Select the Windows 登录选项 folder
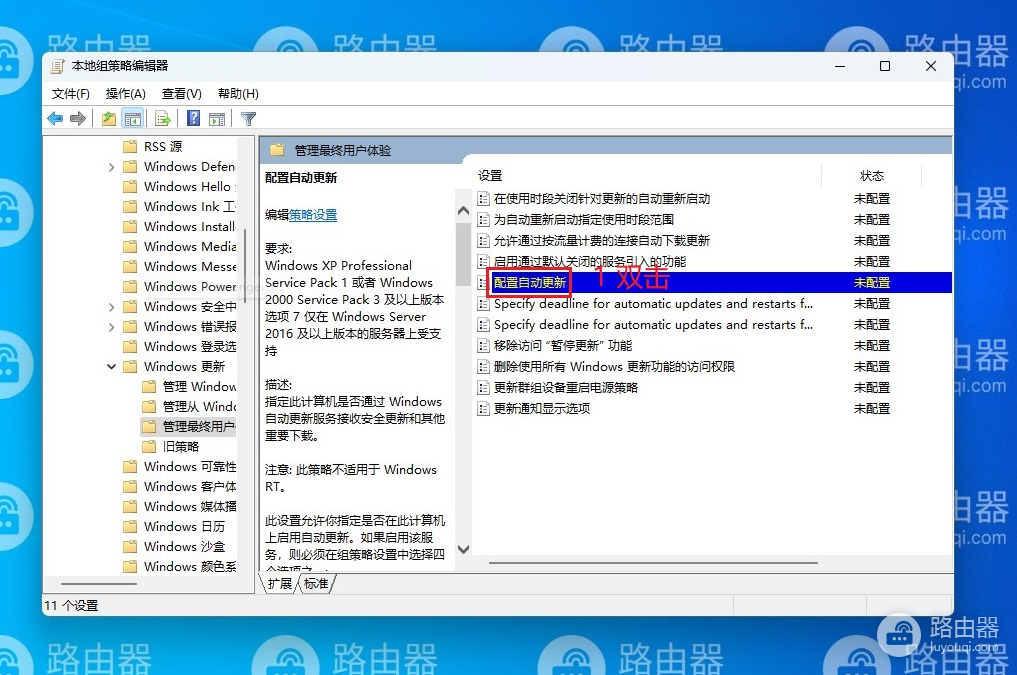1017x675 pixels. (179, 347)
